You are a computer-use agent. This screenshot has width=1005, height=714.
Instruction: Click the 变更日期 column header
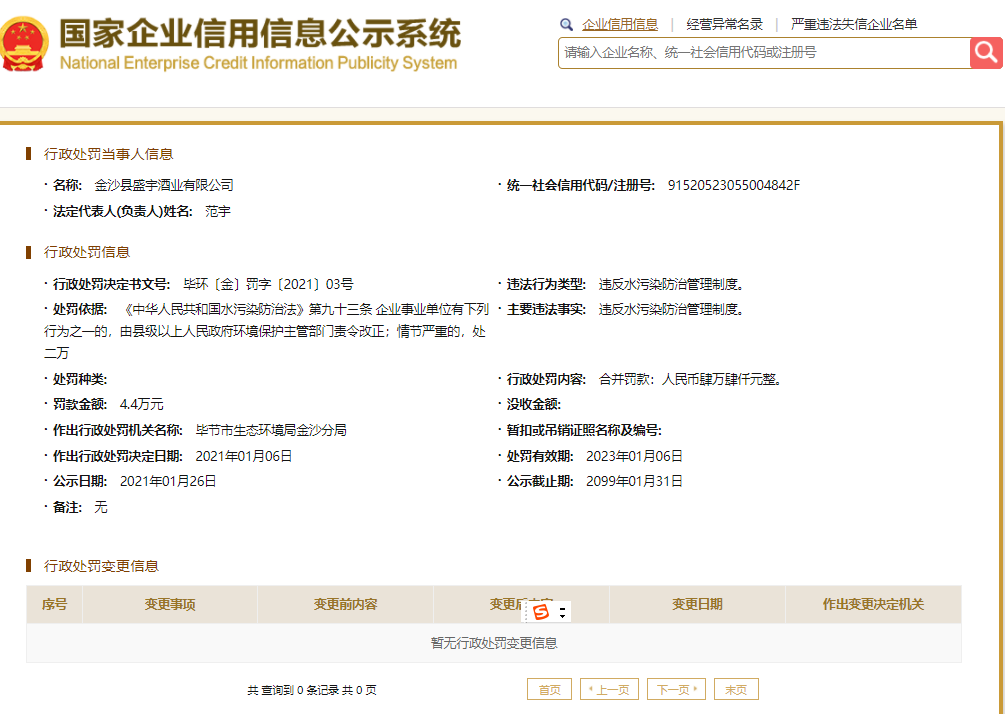(697, 604)
